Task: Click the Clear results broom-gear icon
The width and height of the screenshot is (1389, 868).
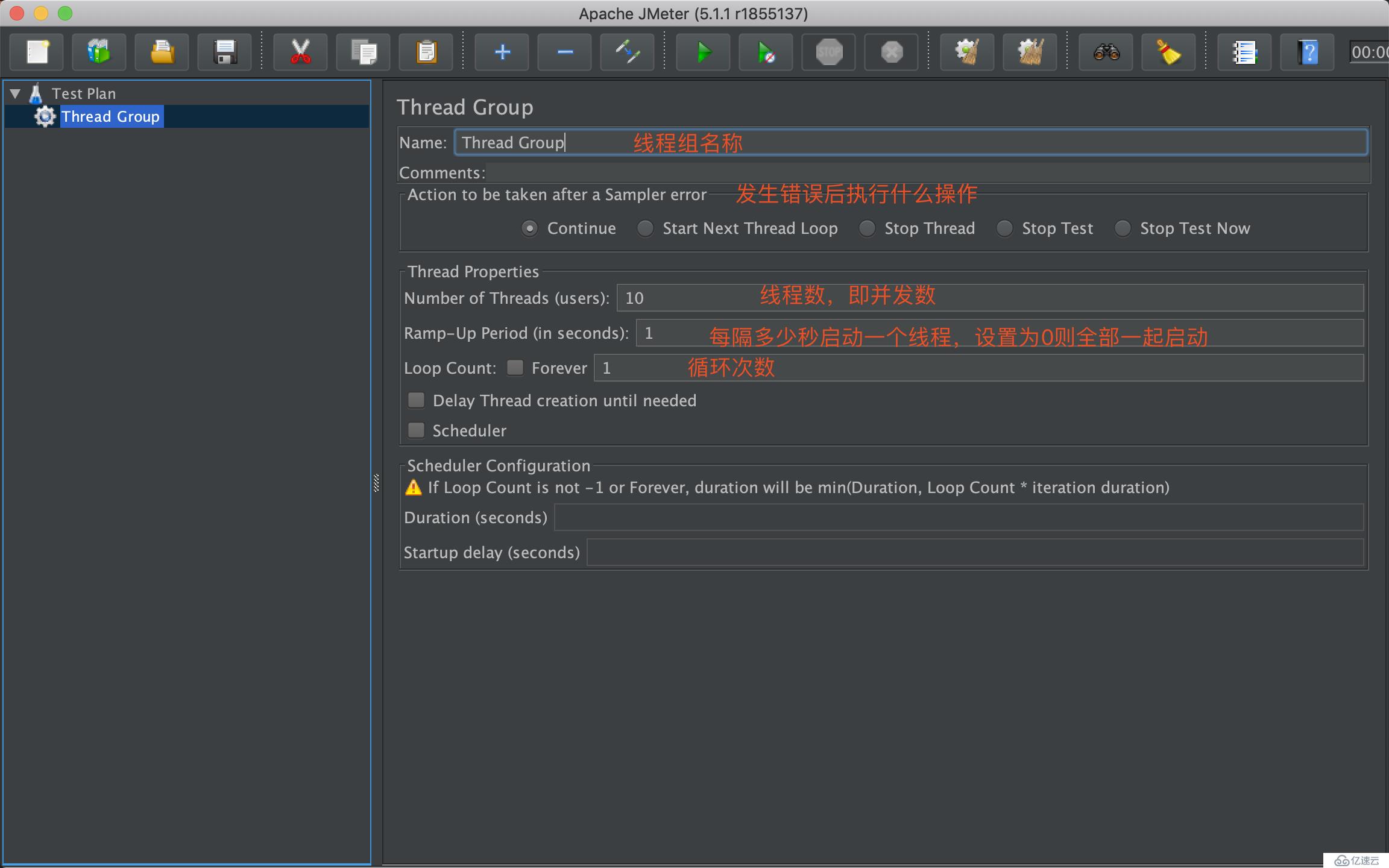Action: coord(968,52)
